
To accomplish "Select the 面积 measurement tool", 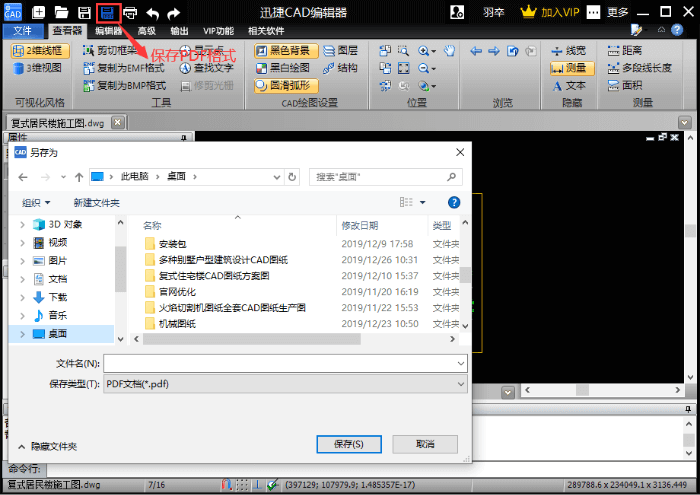I will [625, 85].
